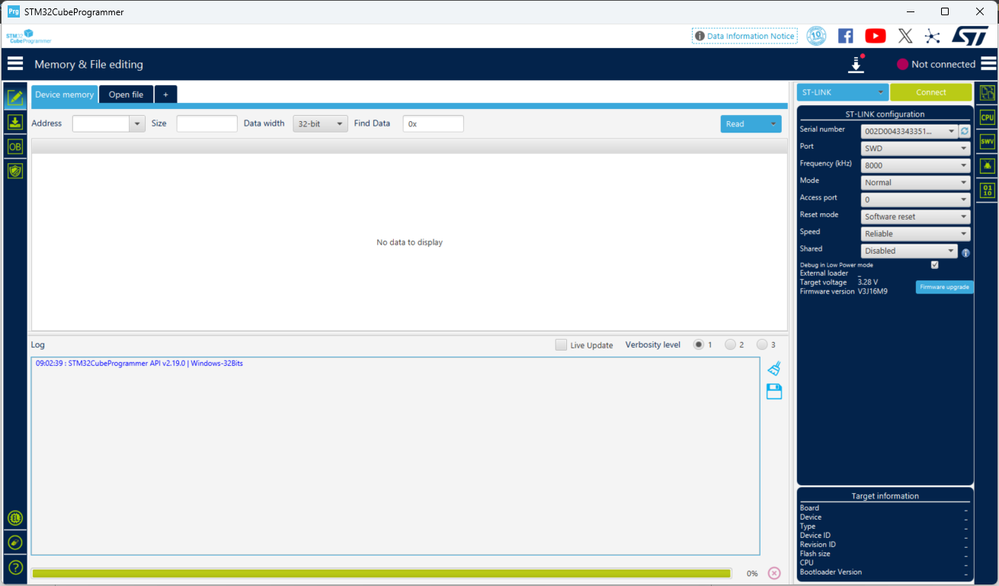Open the Access port dropdown

click(x=916, y=200)
